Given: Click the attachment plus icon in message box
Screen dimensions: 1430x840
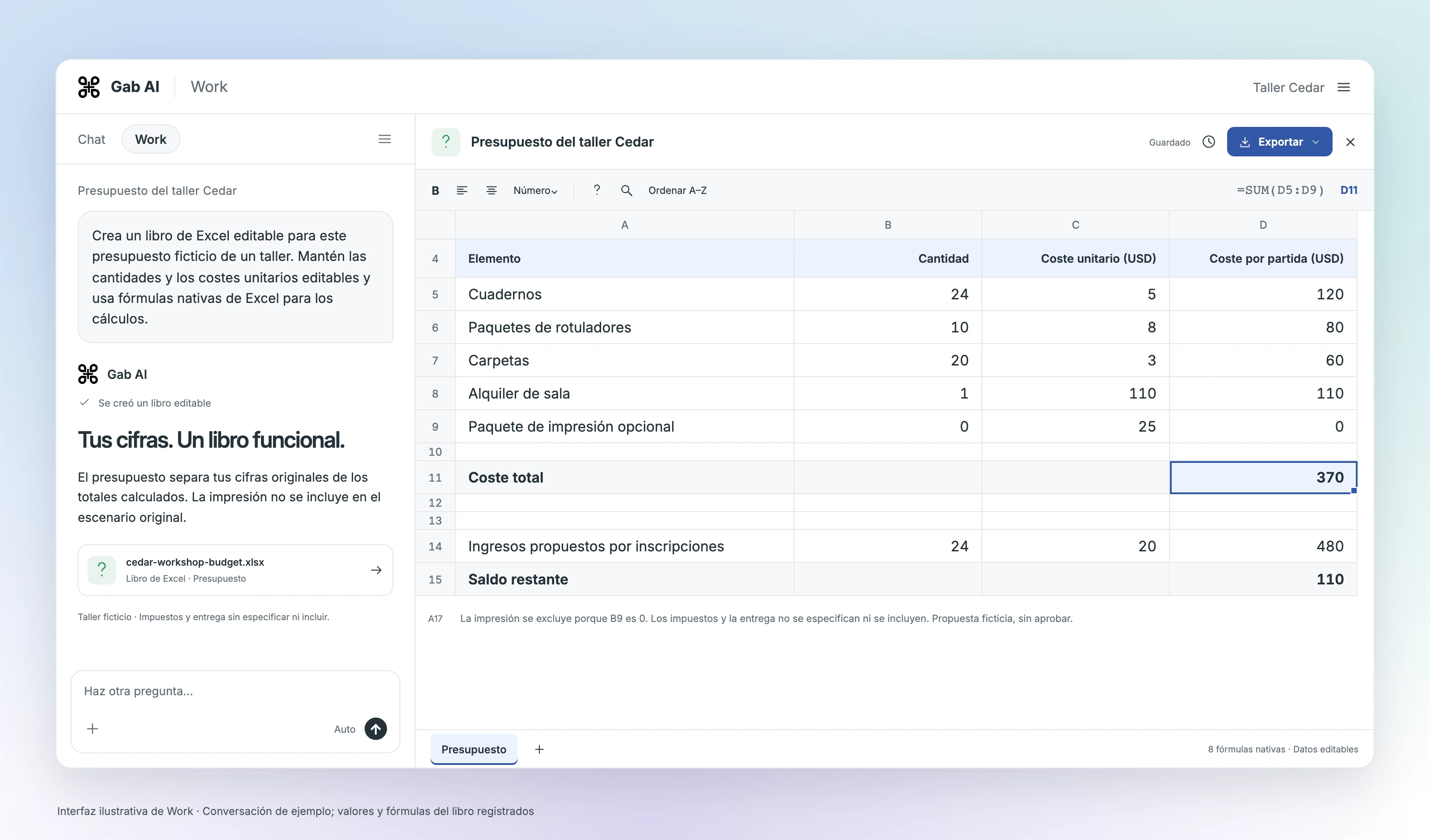Looking at the screenshot, I should pyautogui.click(x=93, y=729).
